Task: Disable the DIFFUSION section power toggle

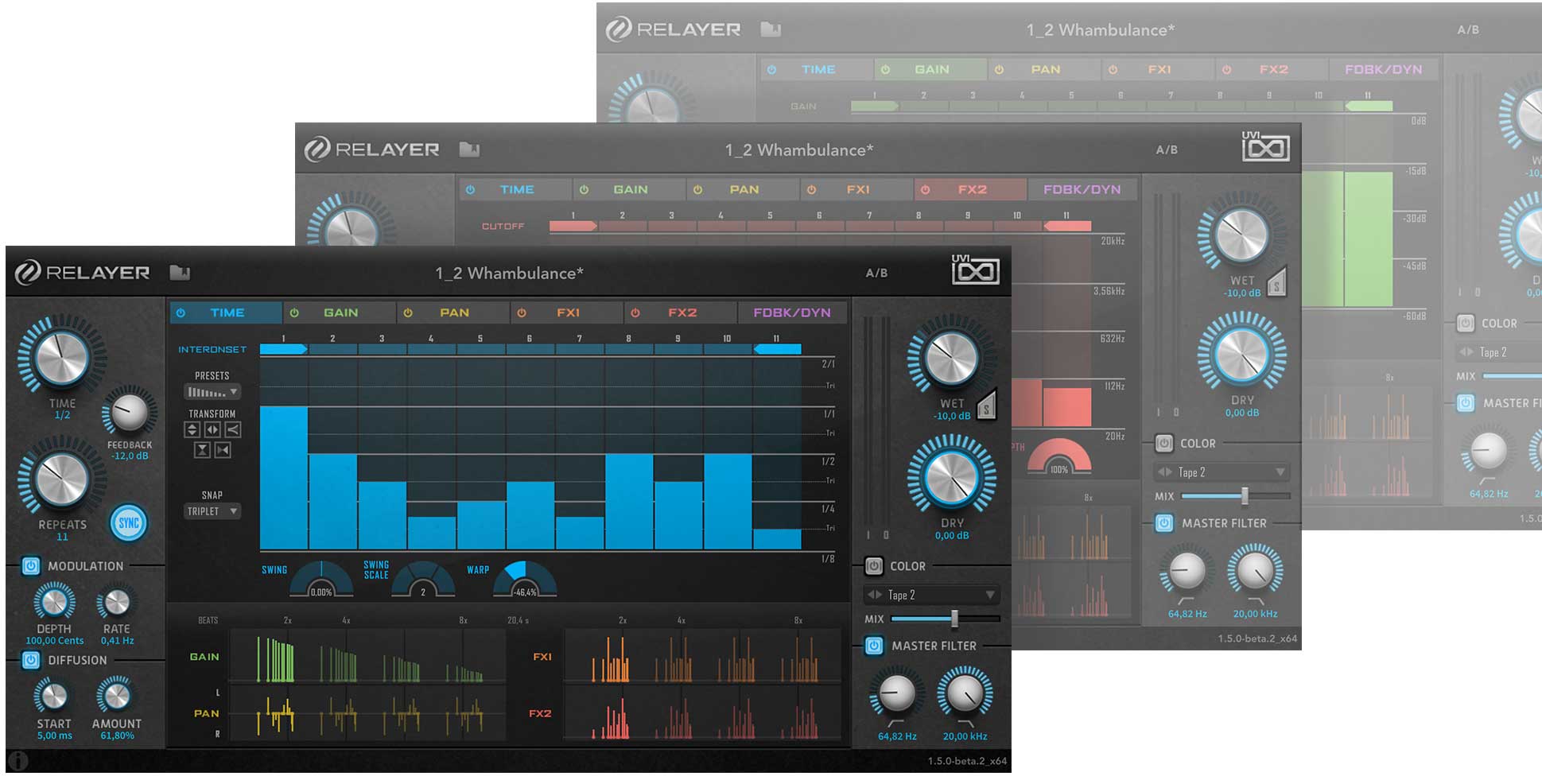Action: pyautogui.click(x=30, y=660)
